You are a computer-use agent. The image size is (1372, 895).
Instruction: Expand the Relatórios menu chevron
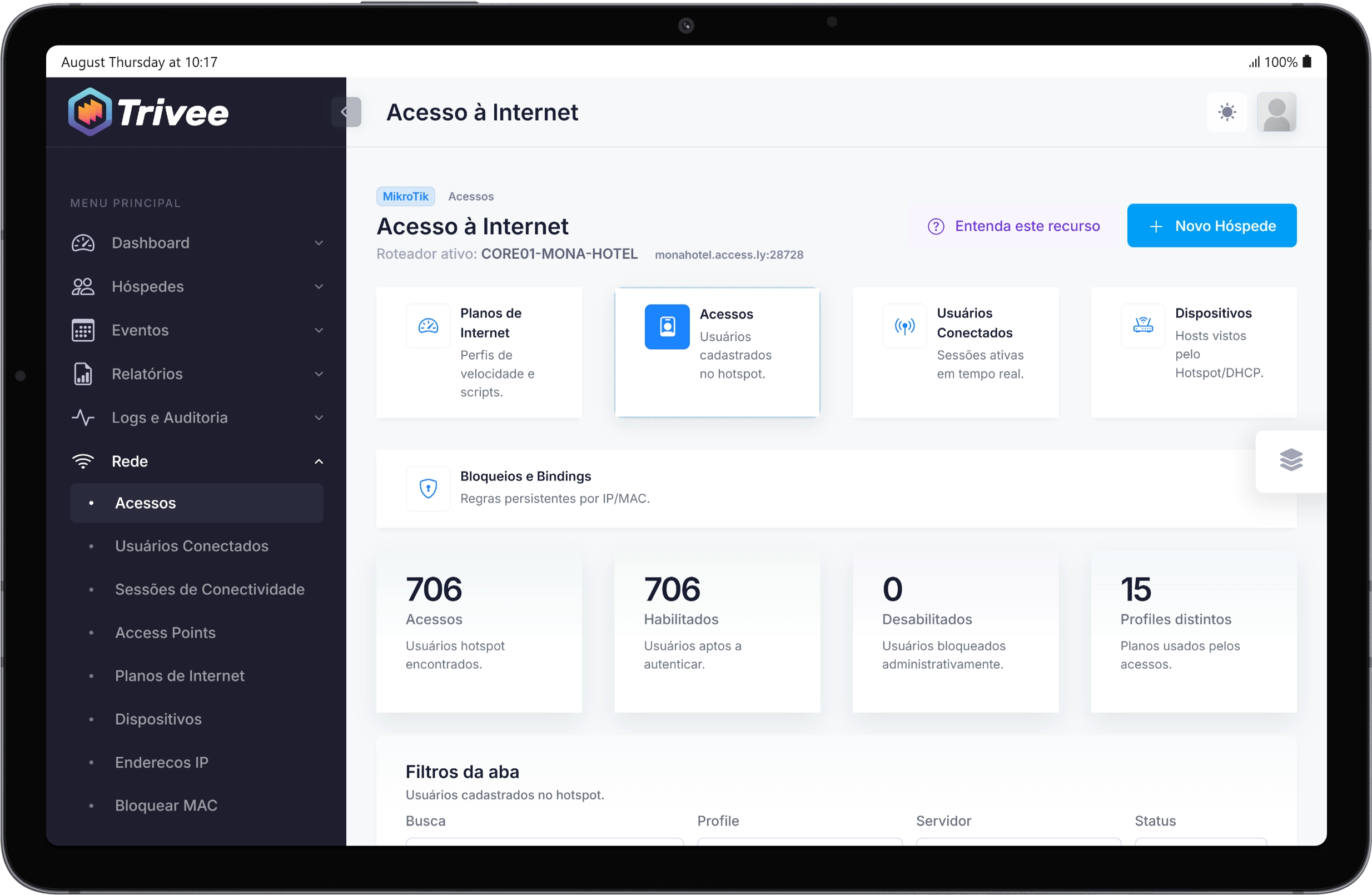click(319, 374)
